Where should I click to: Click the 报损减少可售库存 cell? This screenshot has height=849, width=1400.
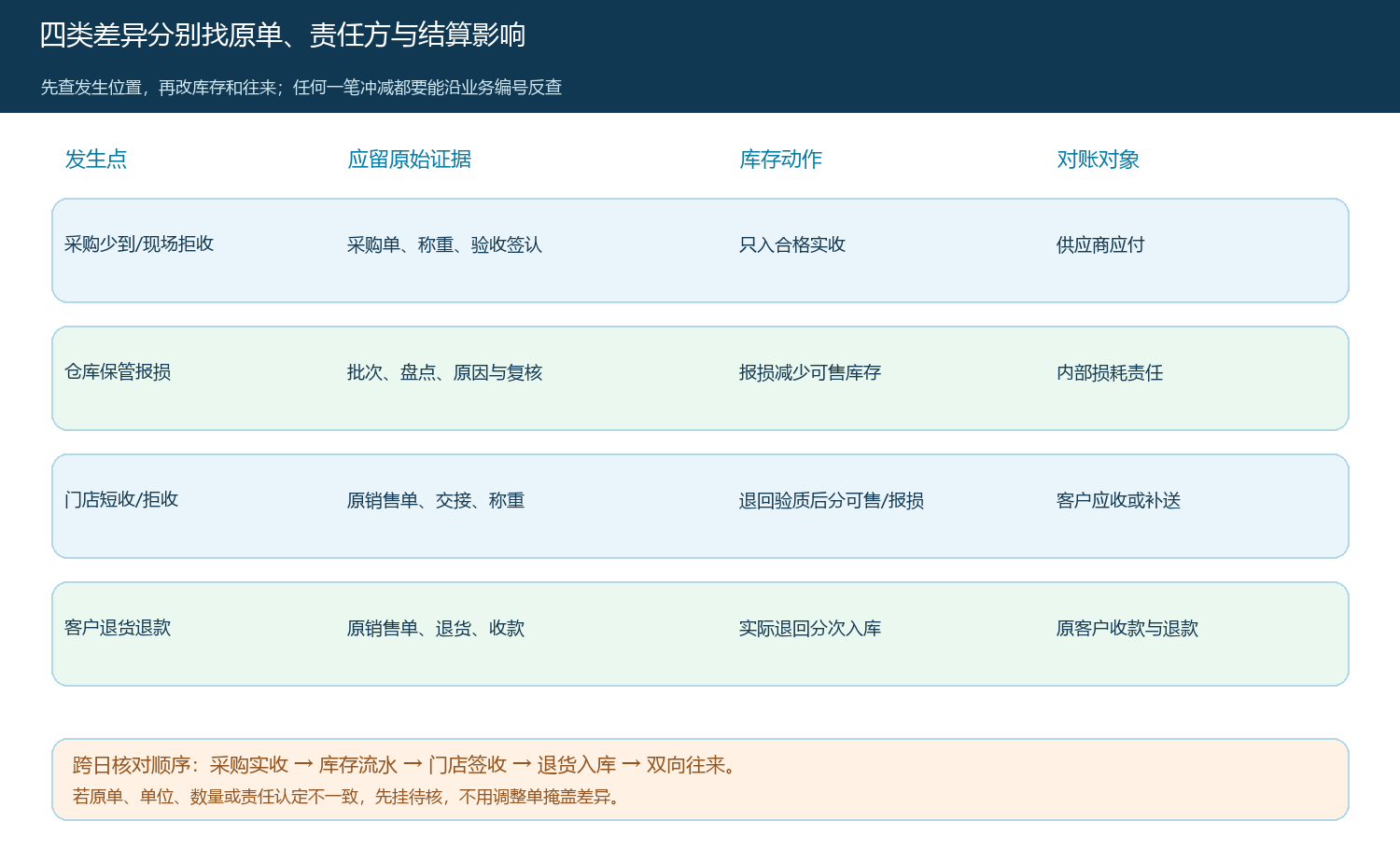(x=810, y=373)
